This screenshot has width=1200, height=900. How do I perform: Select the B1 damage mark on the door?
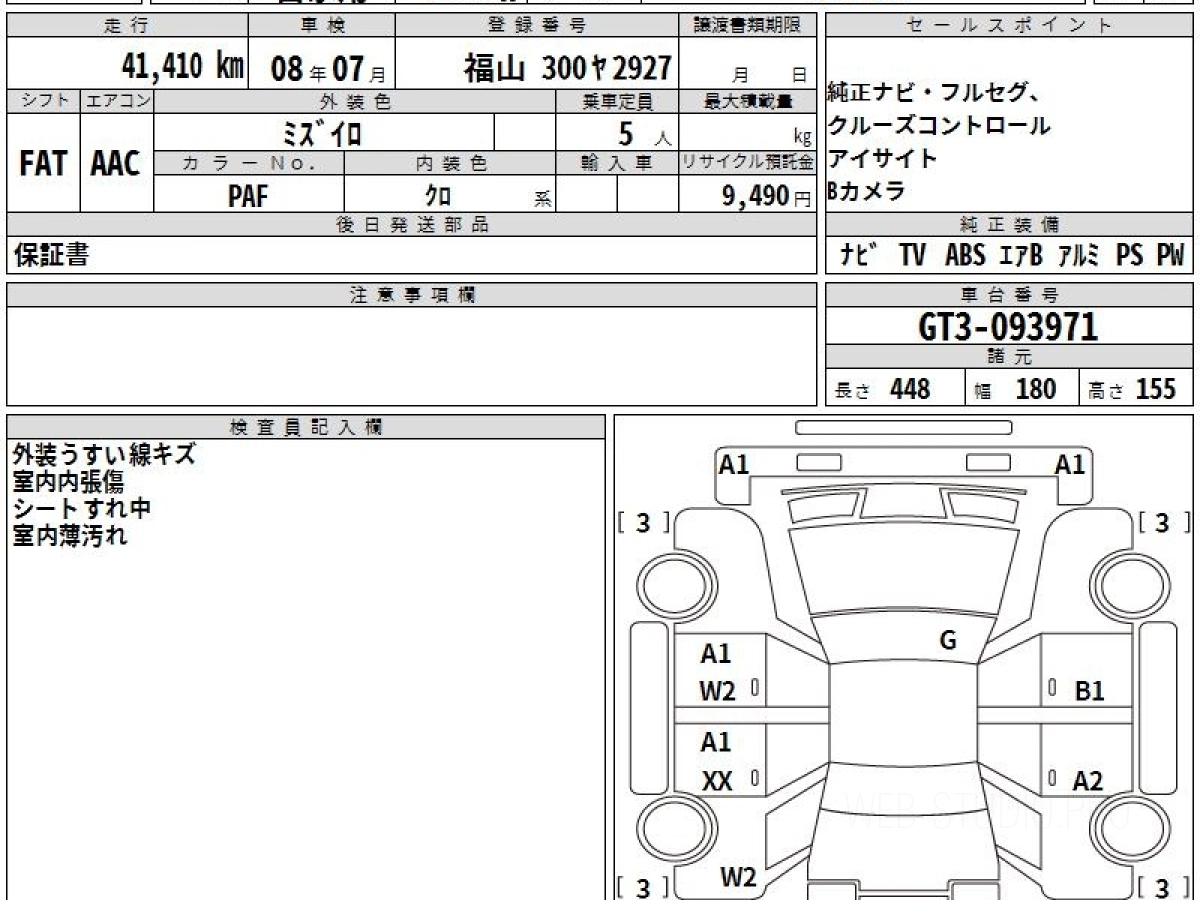click(x=1089, y=691)
